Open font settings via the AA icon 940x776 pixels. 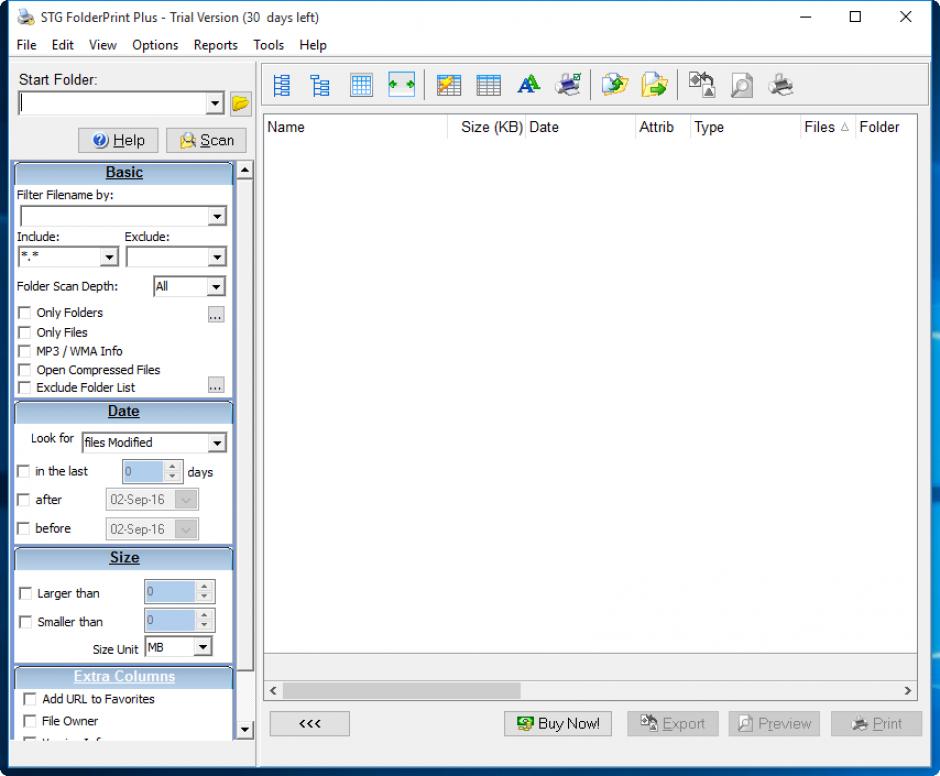(528, 85)
